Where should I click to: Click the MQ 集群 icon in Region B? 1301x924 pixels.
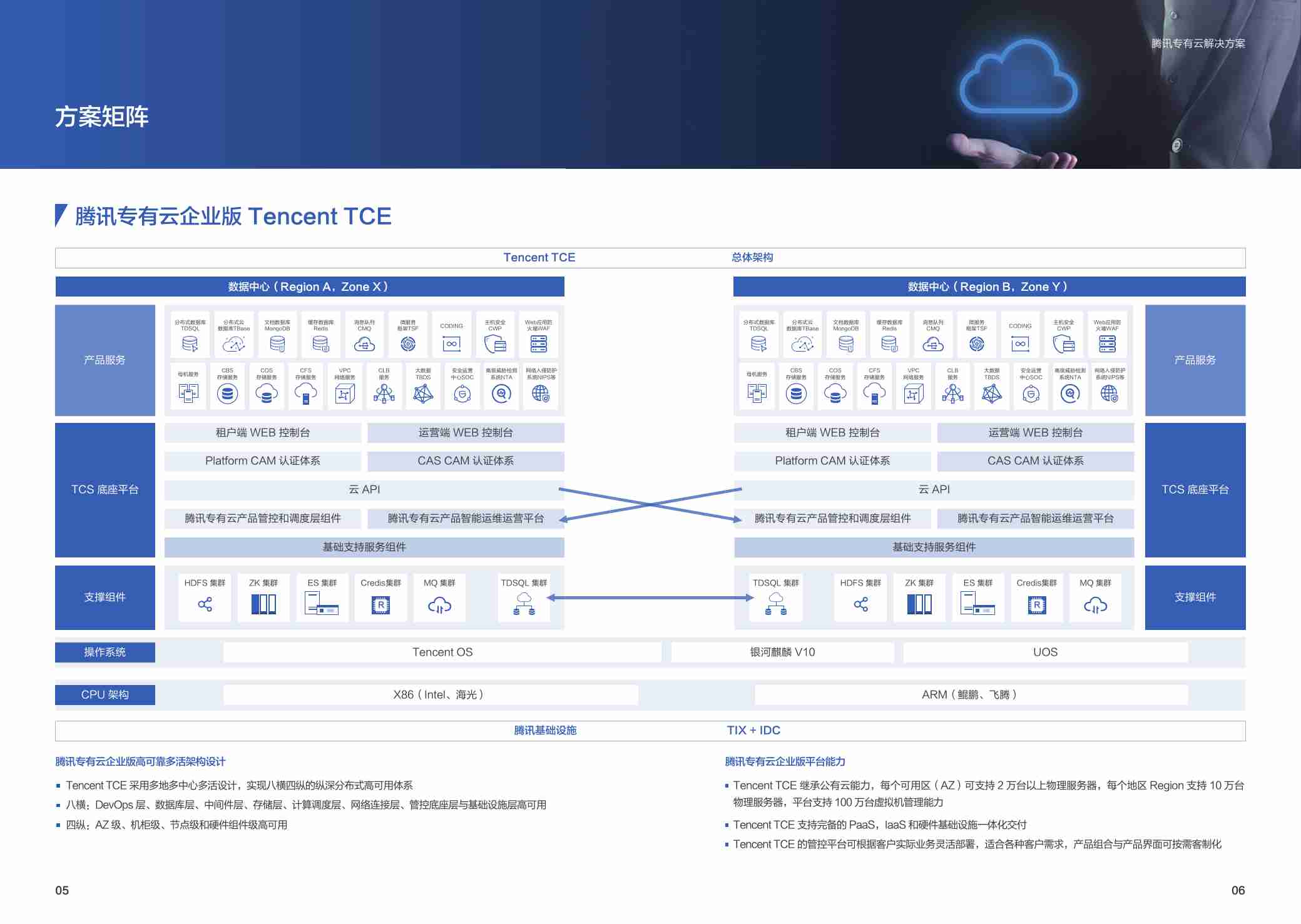1095,605
